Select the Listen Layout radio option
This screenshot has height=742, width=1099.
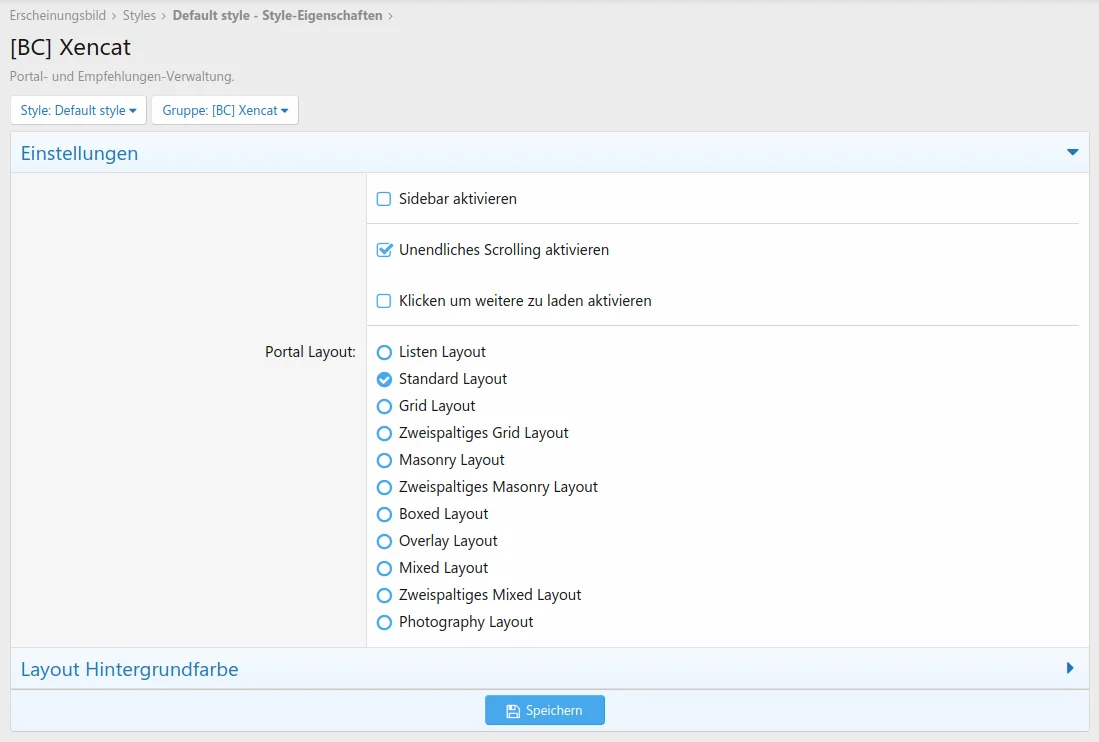click(x=384, y=352)
